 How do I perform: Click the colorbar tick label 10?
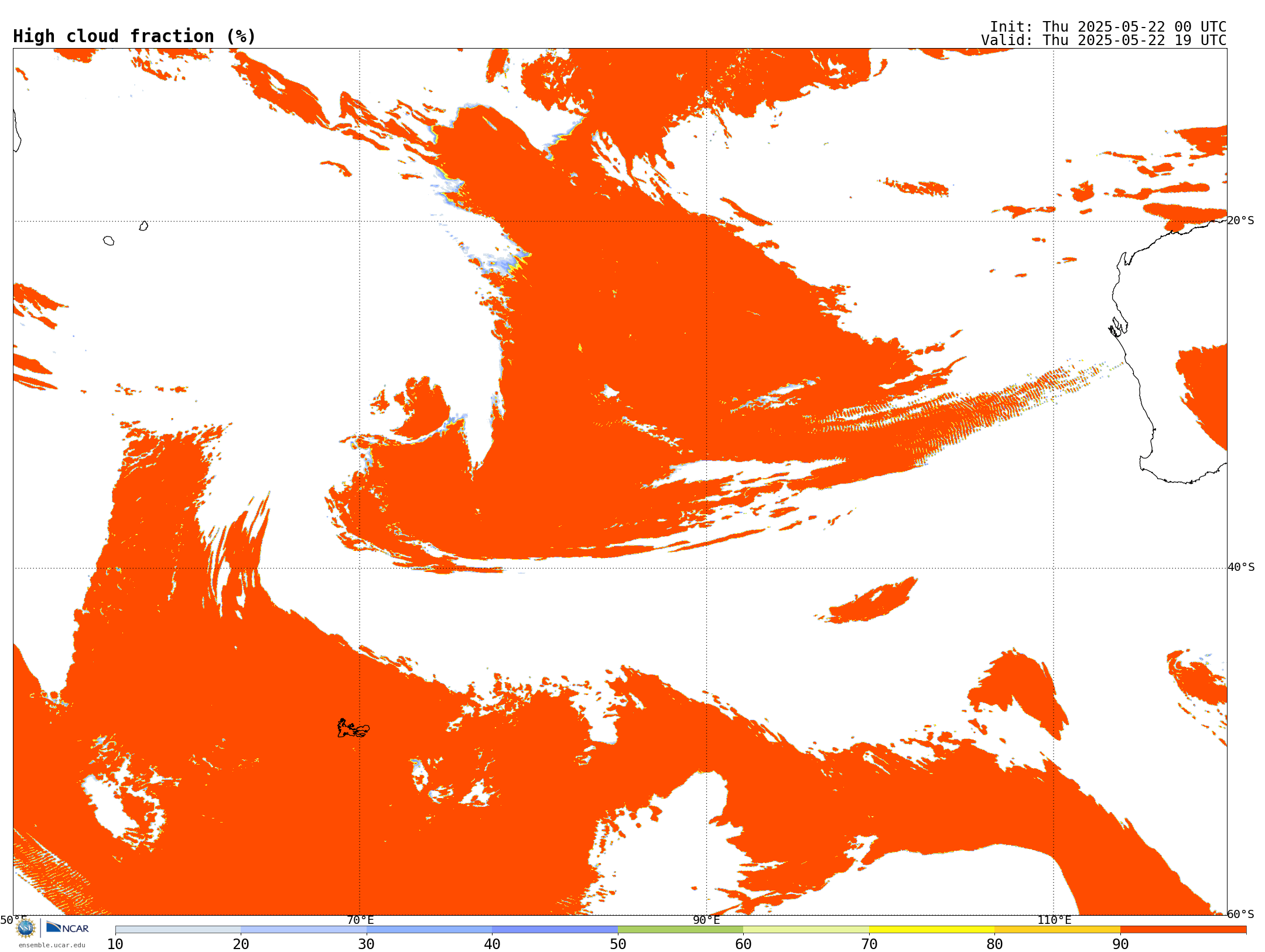click(x=115, y=944)
